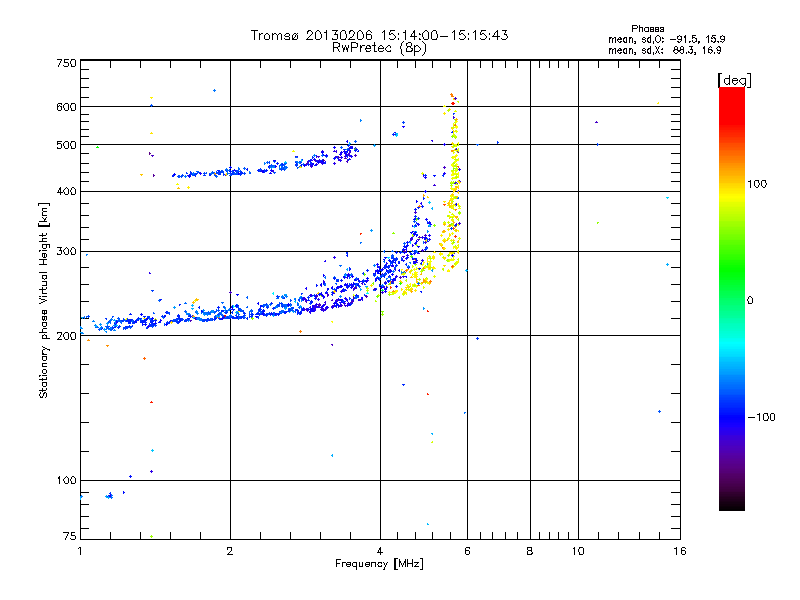800x600 pixels.
Task: Click the '200' y-axis tick label
Action: click(66, 336)
